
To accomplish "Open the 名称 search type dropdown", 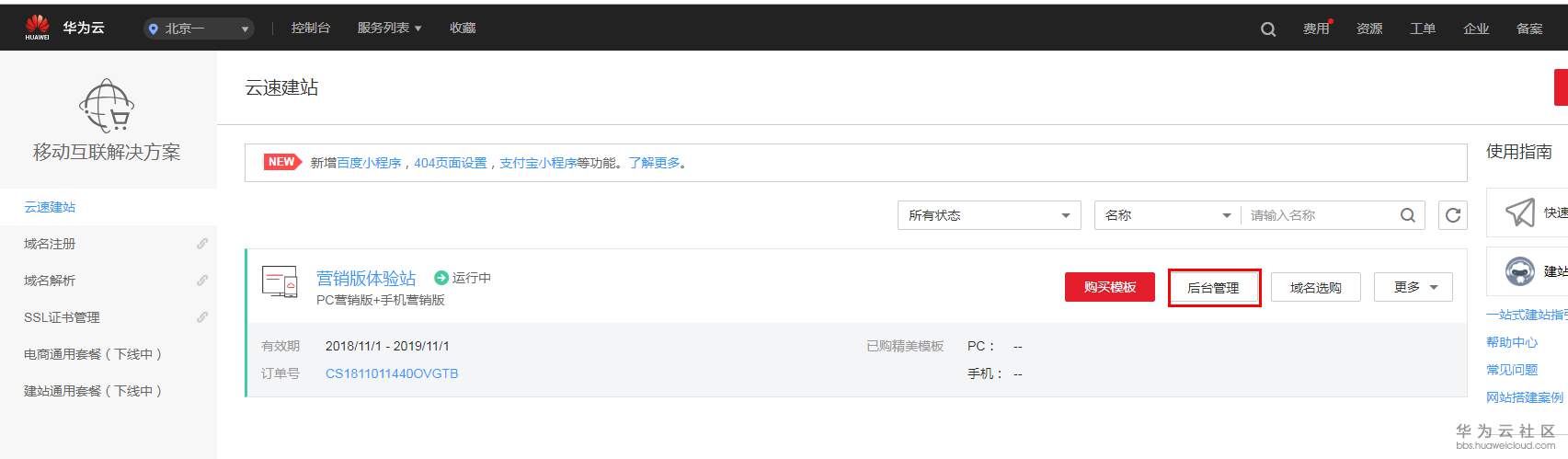I will coord(1167,215).
